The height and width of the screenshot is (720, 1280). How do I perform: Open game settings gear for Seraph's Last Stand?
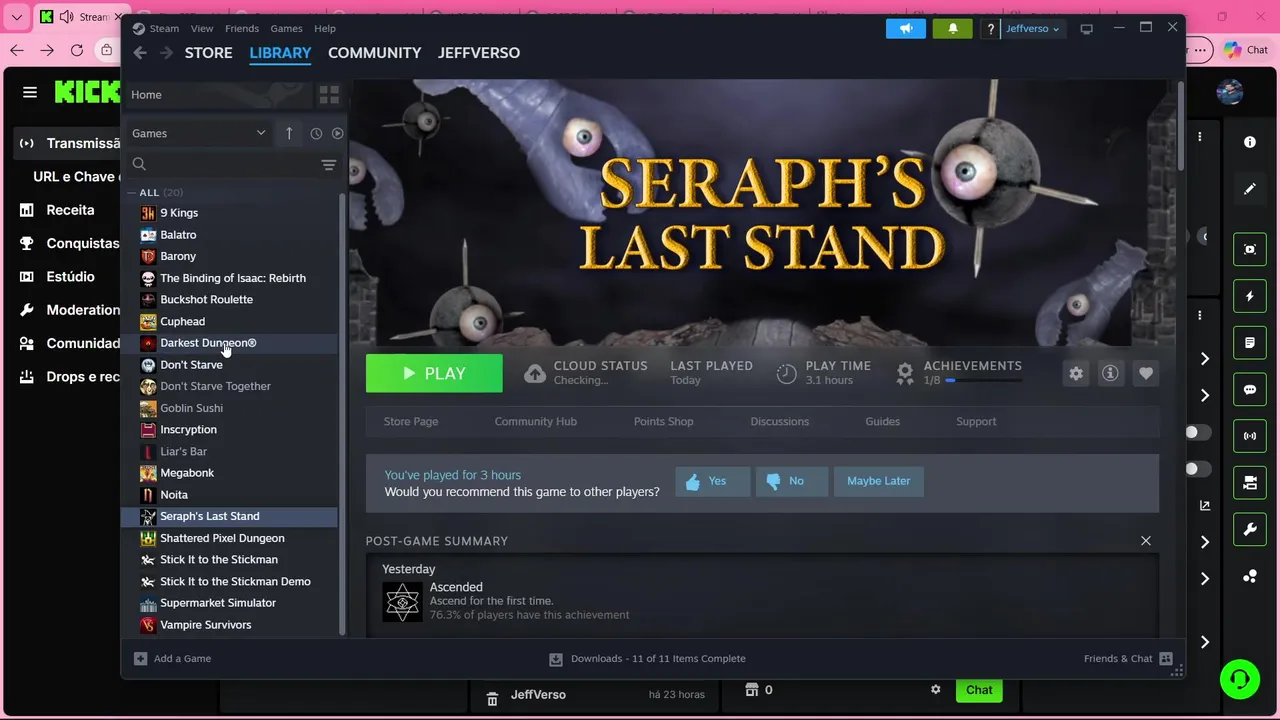coord(1075,373)
